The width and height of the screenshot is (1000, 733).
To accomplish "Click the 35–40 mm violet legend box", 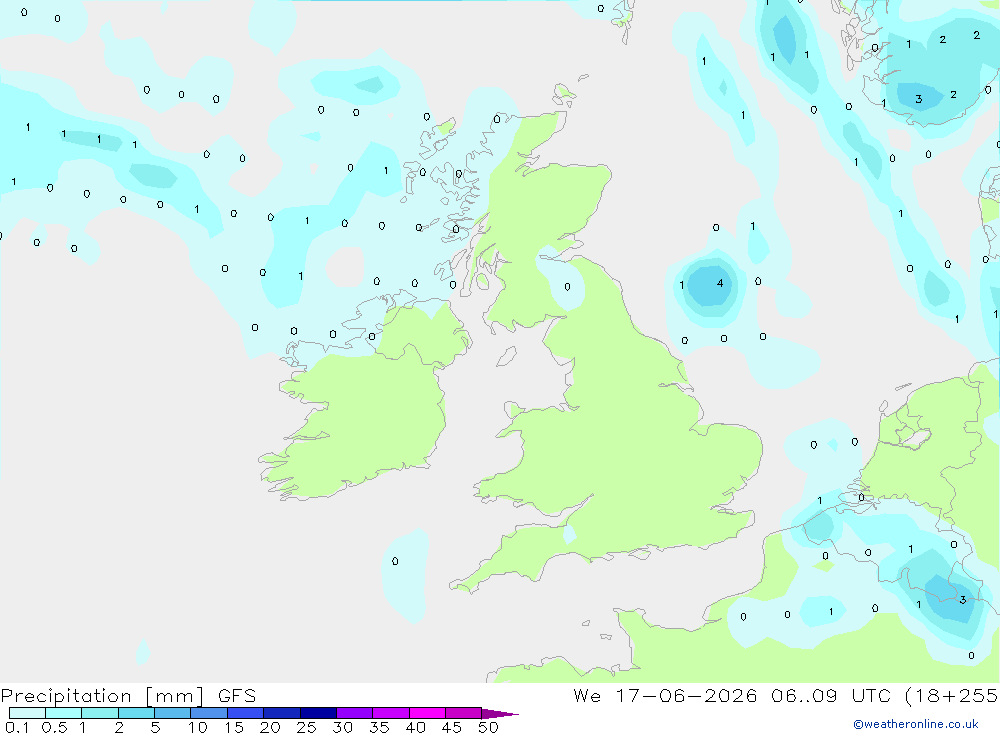I will (391, 713).
